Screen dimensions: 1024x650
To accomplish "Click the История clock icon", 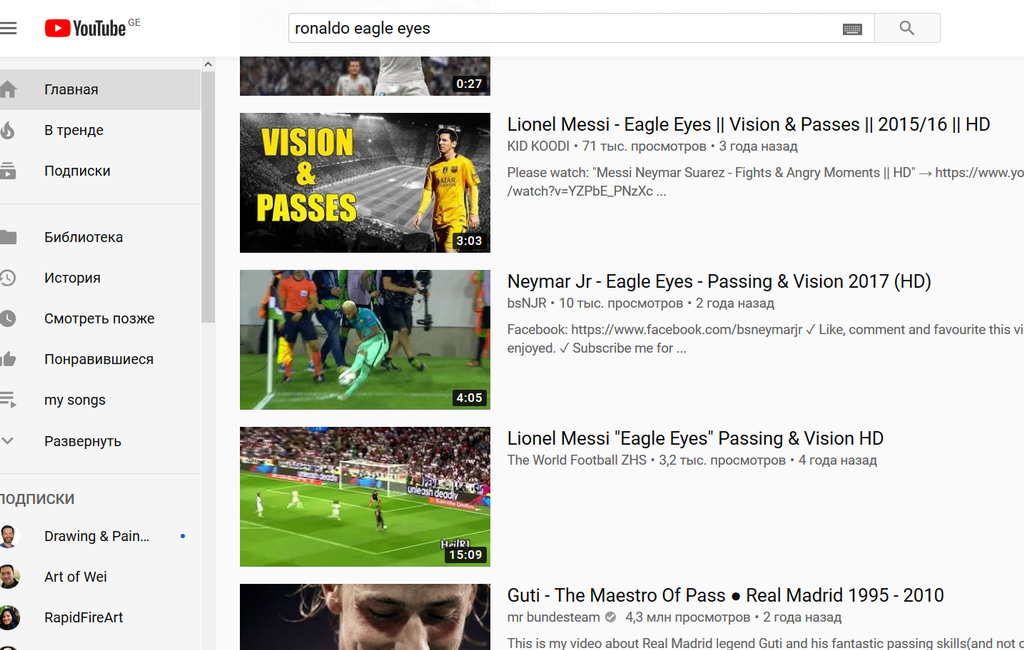I will (x=8, y=278).
